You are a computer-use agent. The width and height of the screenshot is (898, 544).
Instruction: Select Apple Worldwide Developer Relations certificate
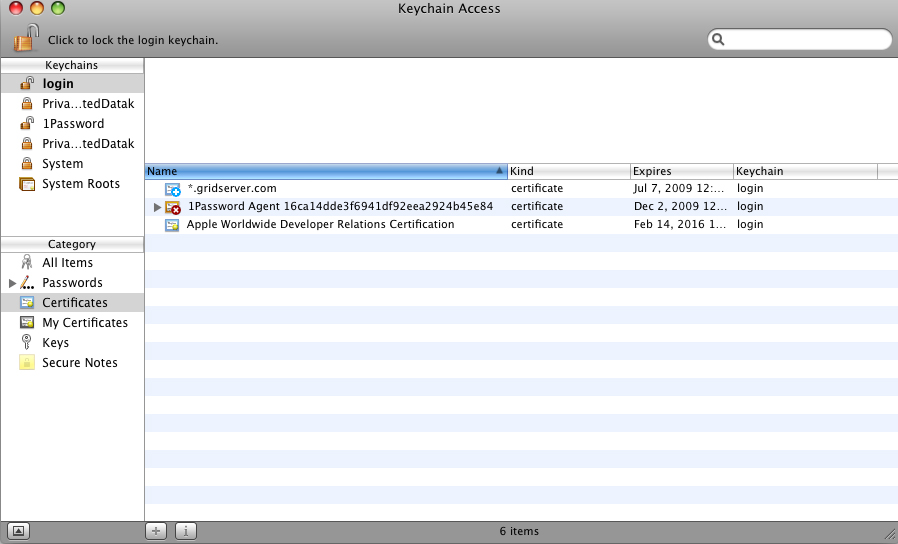click(320, 225)
